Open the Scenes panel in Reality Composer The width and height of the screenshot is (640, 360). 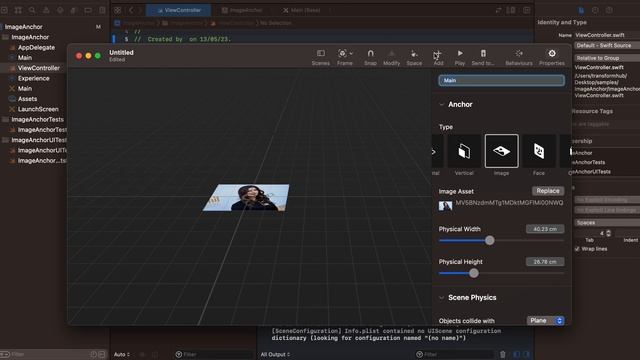321,58
